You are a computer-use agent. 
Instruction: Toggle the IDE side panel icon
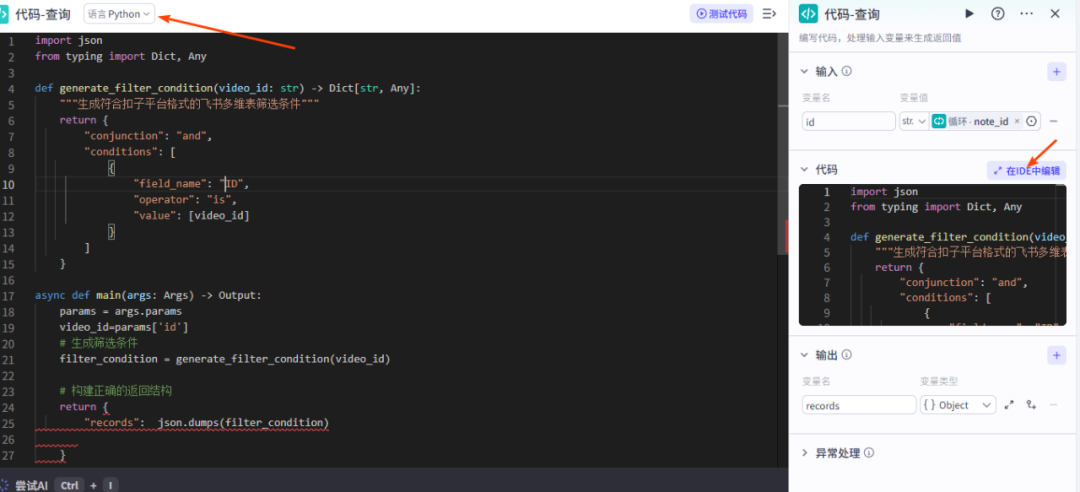(769, 14)
